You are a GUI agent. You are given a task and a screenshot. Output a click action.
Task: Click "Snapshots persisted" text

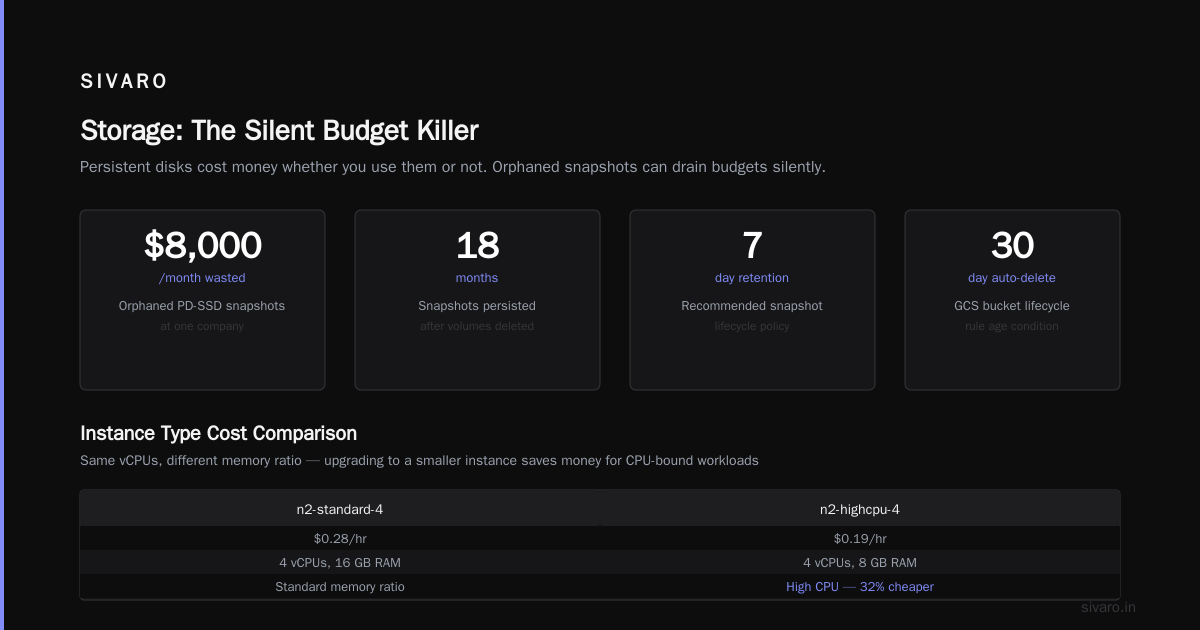coord(477,306)
